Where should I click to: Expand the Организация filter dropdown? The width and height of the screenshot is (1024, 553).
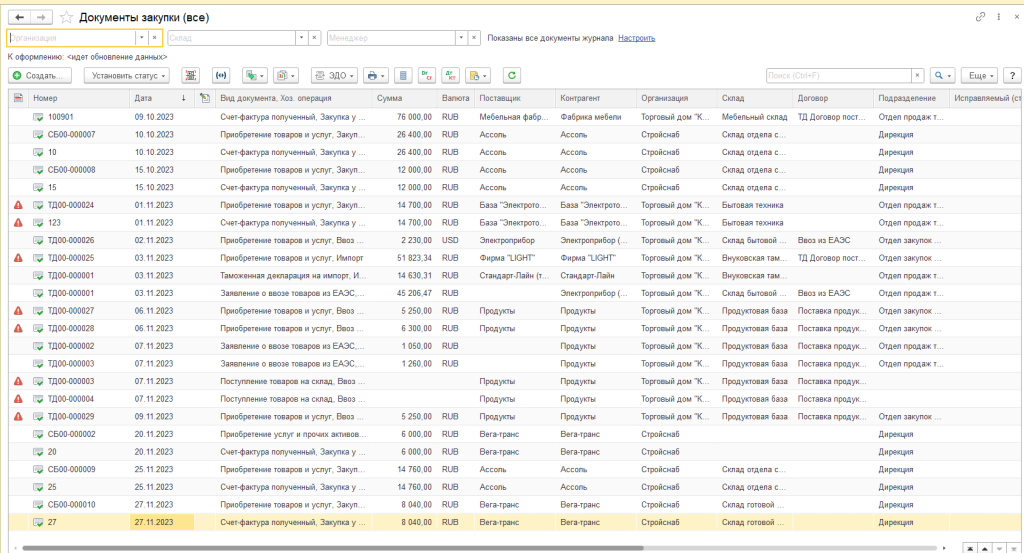pyautogui.click(x=141, y=38)
